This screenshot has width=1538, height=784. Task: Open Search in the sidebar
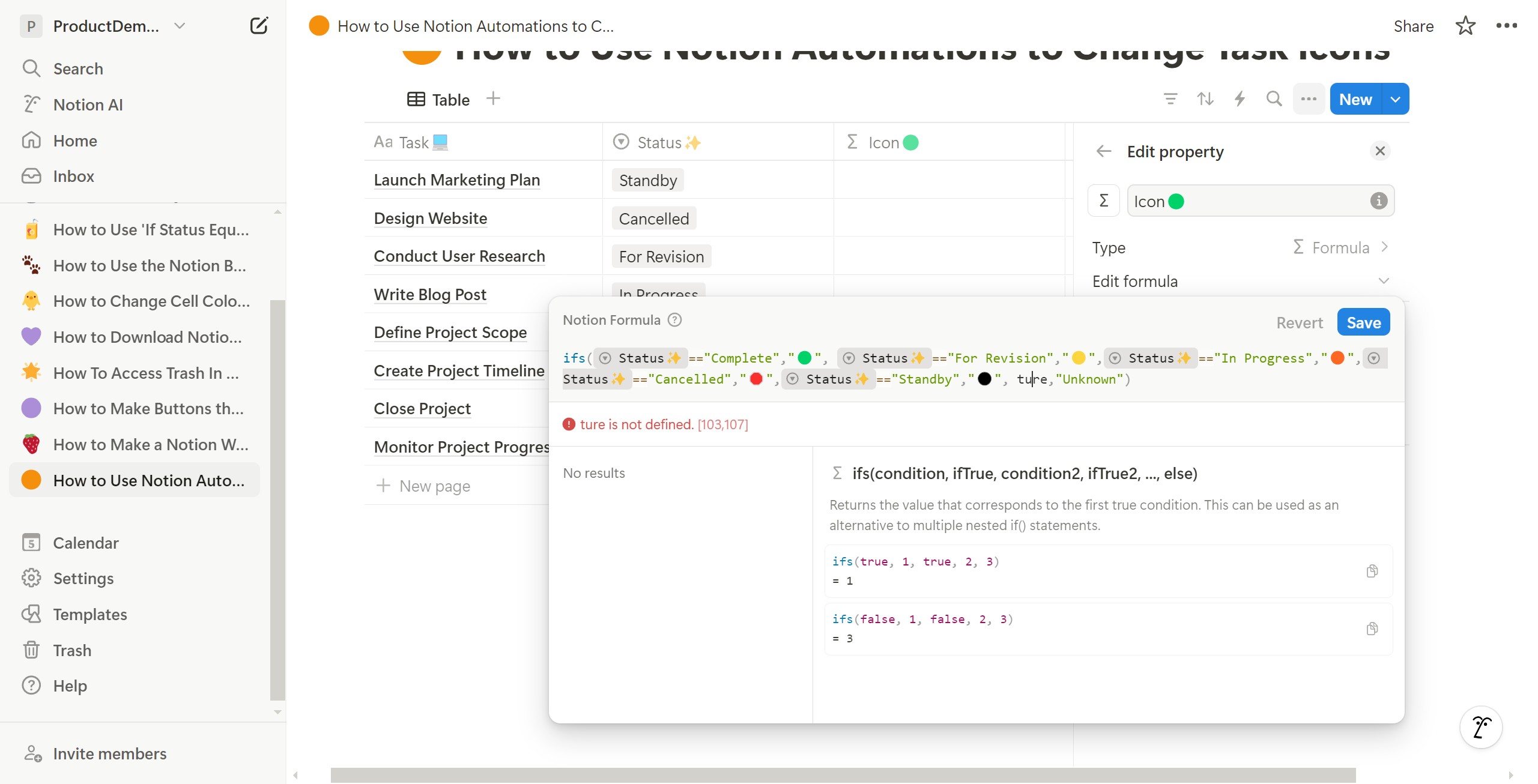pos(78,68)
